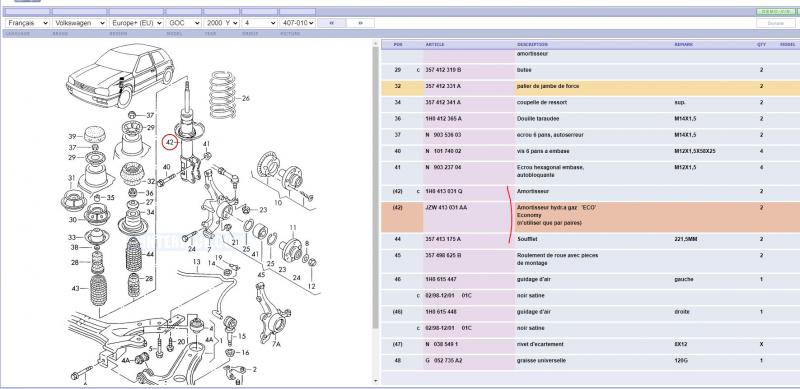Screen dimensions: 800x389
Task: Click part label 11 near wheel hub
Action: (293, 228)
